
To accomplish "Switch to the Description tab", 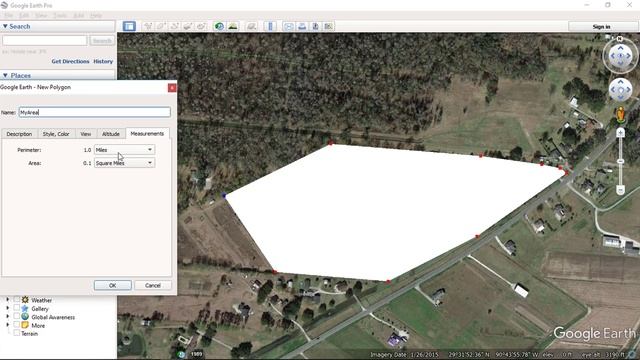I will (19, 134).
